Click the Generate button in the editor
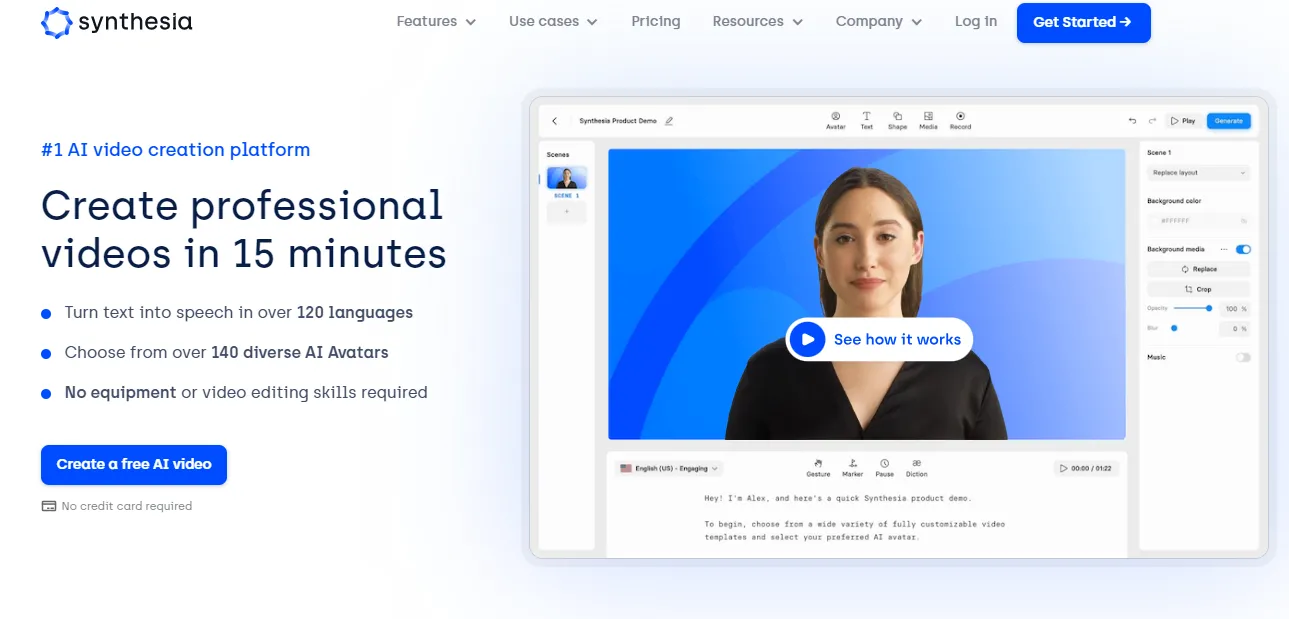This screenshot has width=1289, height=619. coord(1228,121)
